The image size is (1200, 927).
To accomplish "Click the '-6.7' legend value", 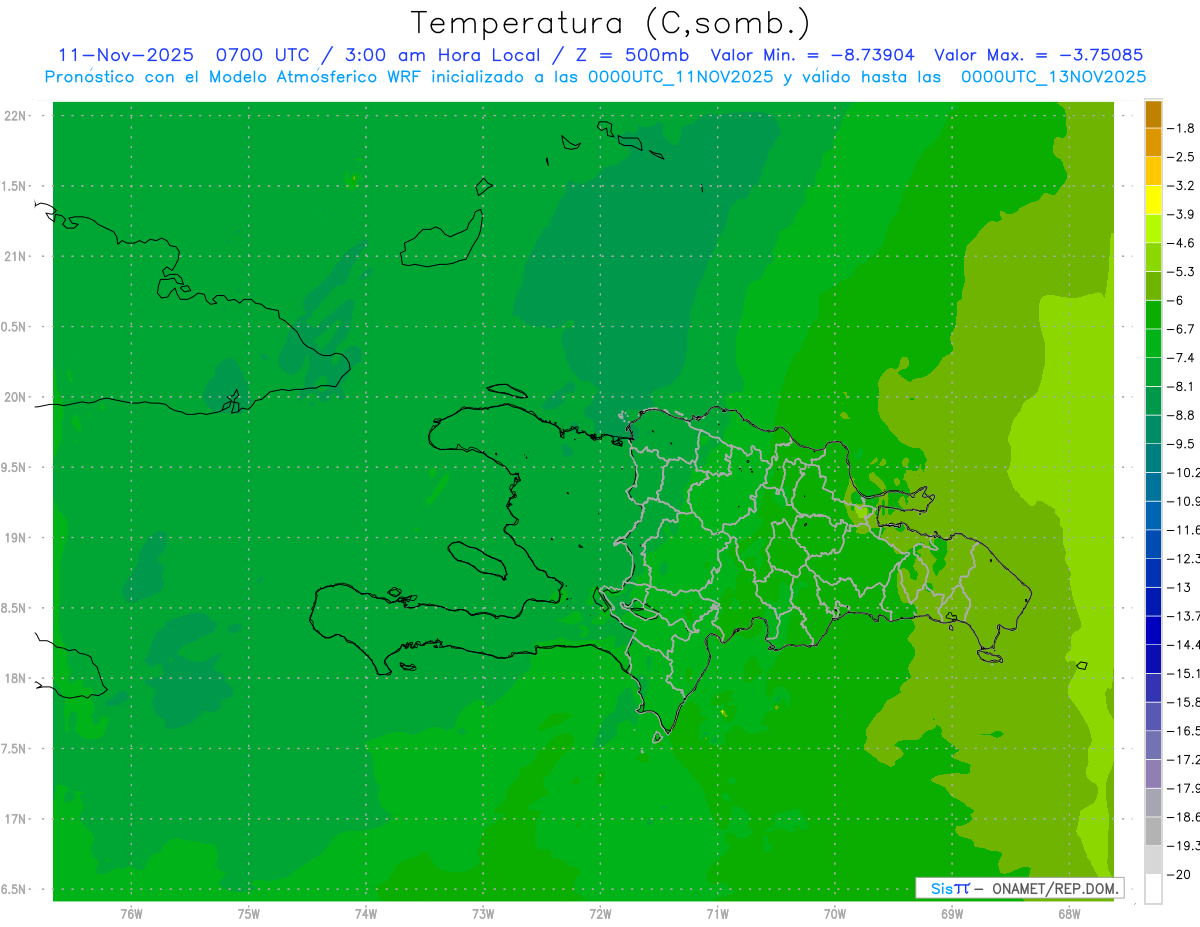I will pos(1181,329).
